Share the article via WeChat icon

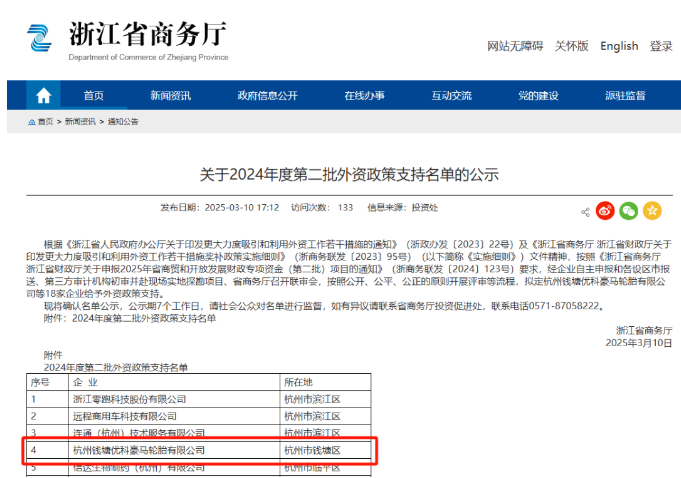pyautogui.click(x=628, y=210)
